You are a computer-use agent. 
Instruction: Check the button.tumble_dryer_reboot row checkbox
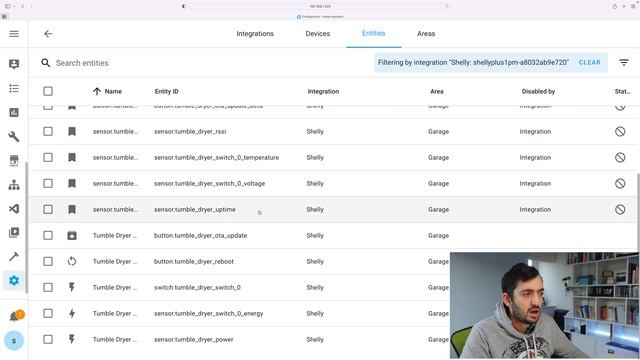tap(48, 261)
